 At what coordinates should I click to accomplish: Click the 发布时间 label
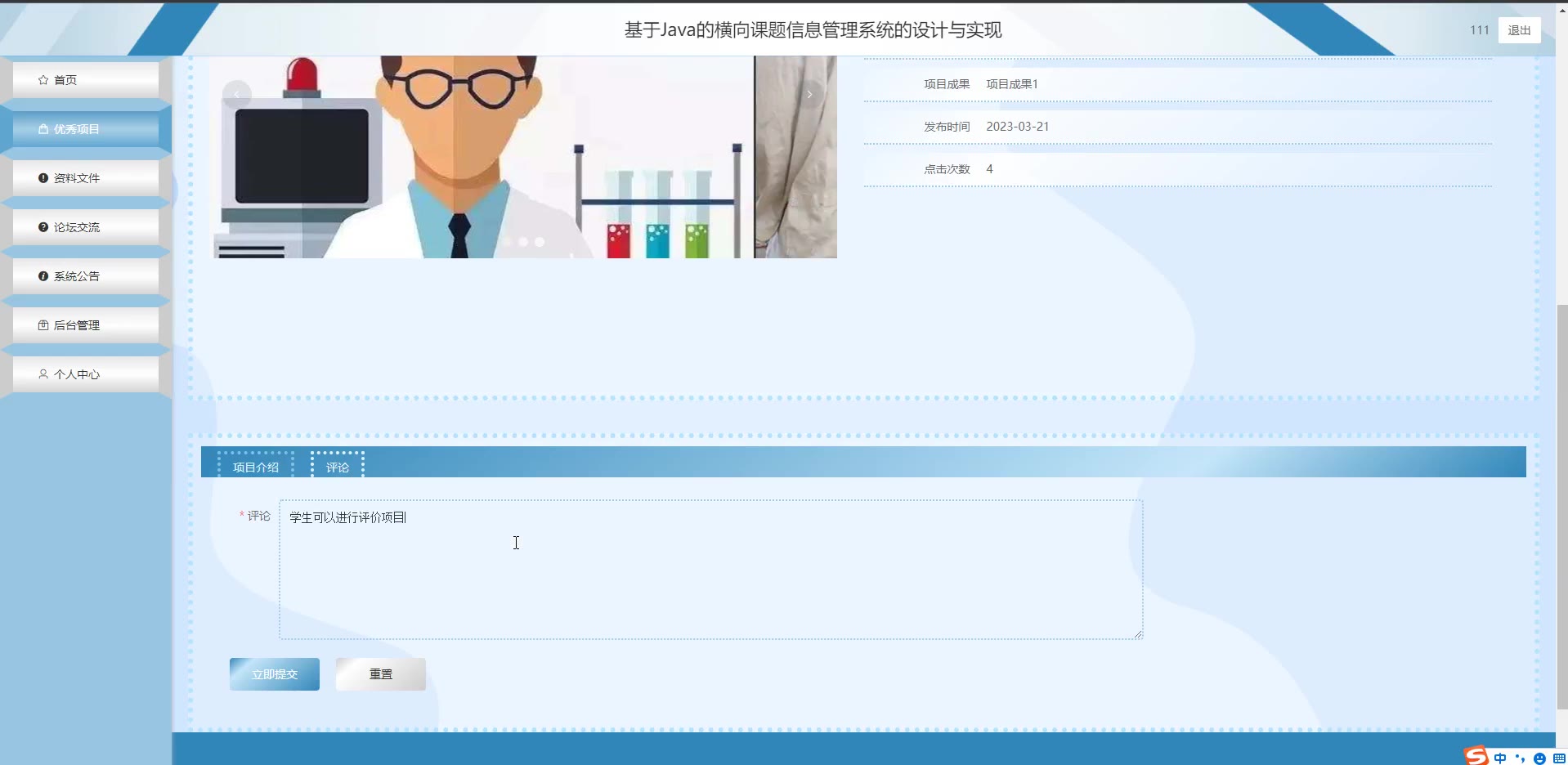[947, 127]
